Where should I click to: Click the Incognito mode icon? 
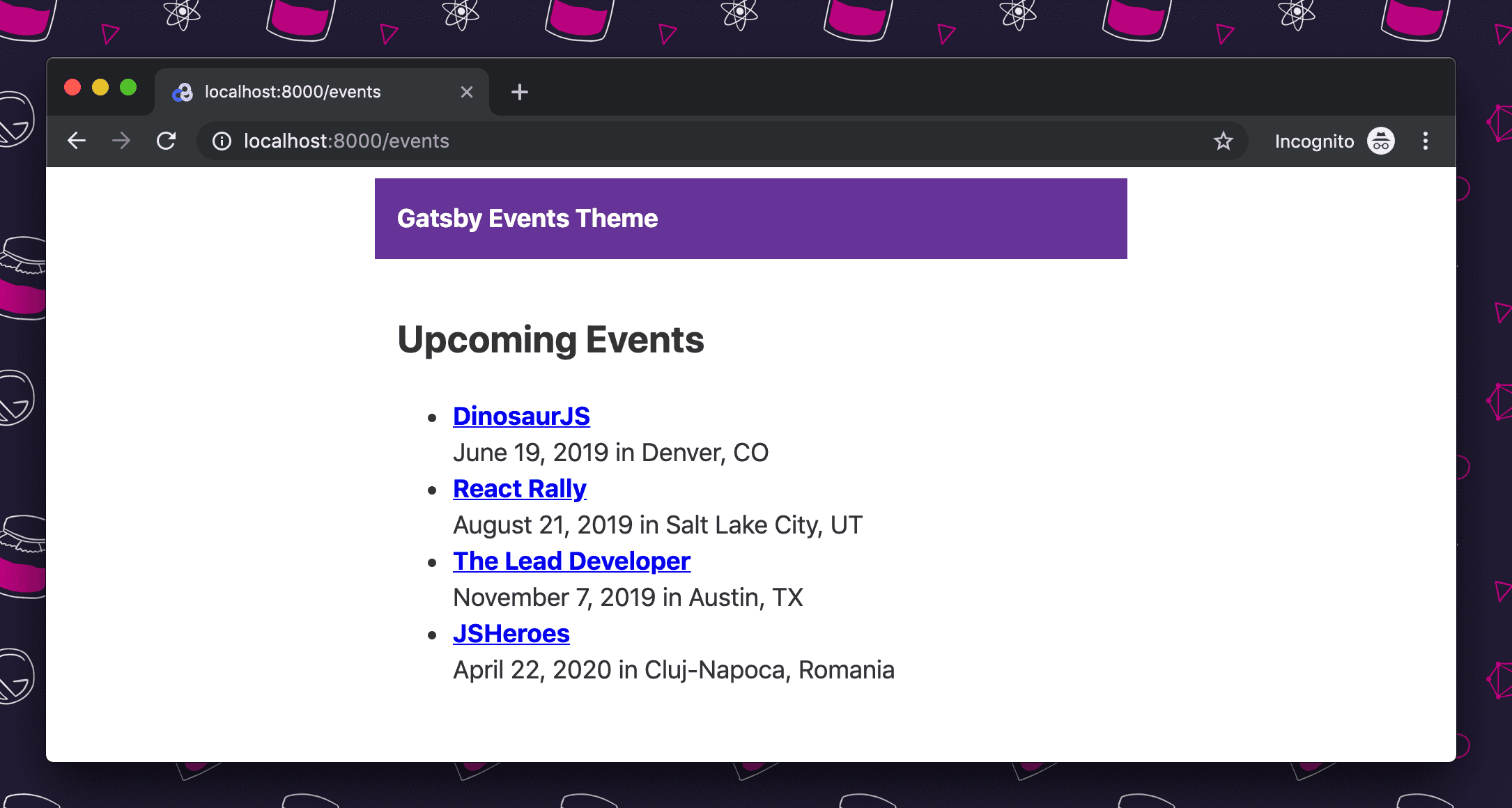[x=1380, y=141]
